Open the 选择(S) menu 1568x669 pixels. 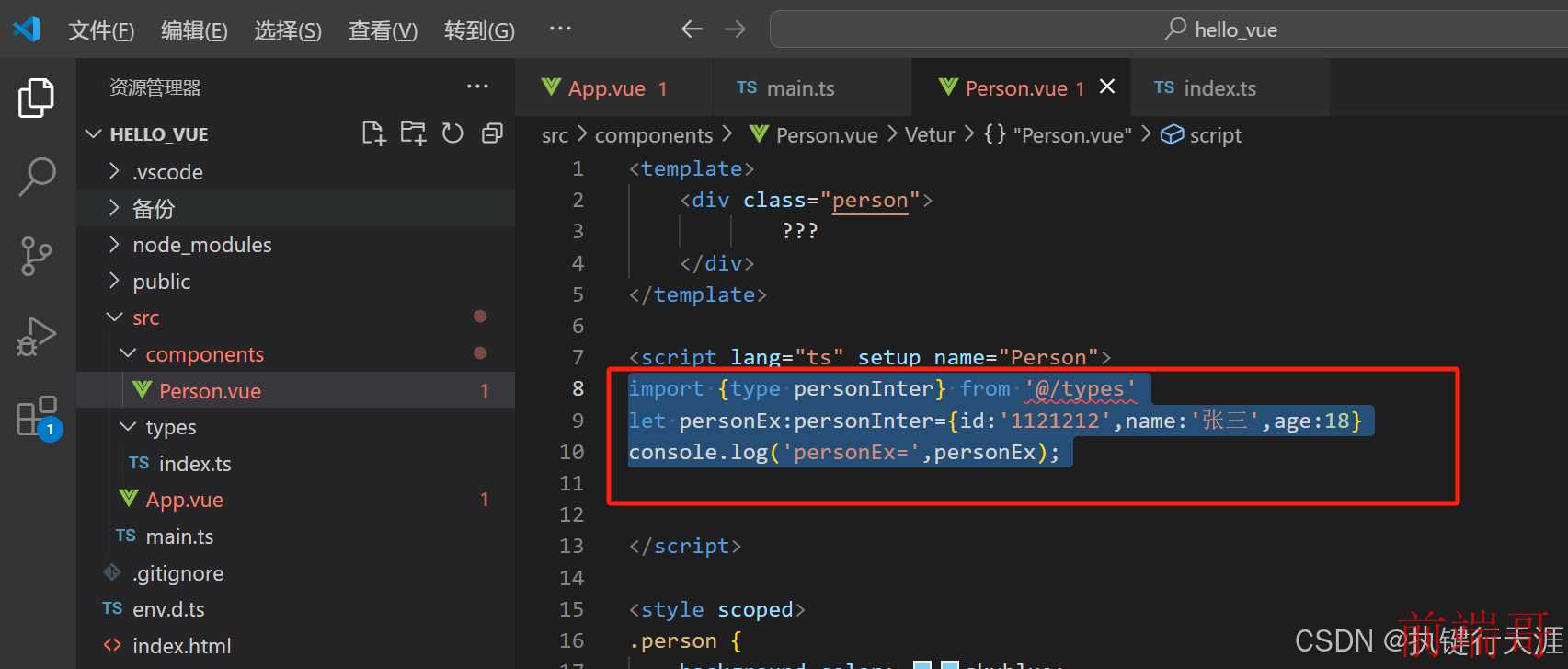coord(288,30)
